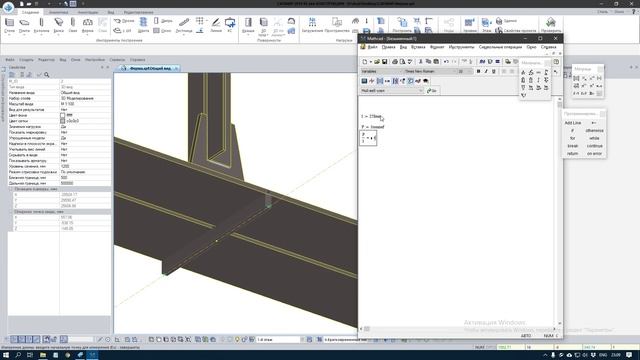The width and height of the screenshot is (640, 360).
Task: Collapse the camera position coordinates section
Action: click(x=11, y=189)
